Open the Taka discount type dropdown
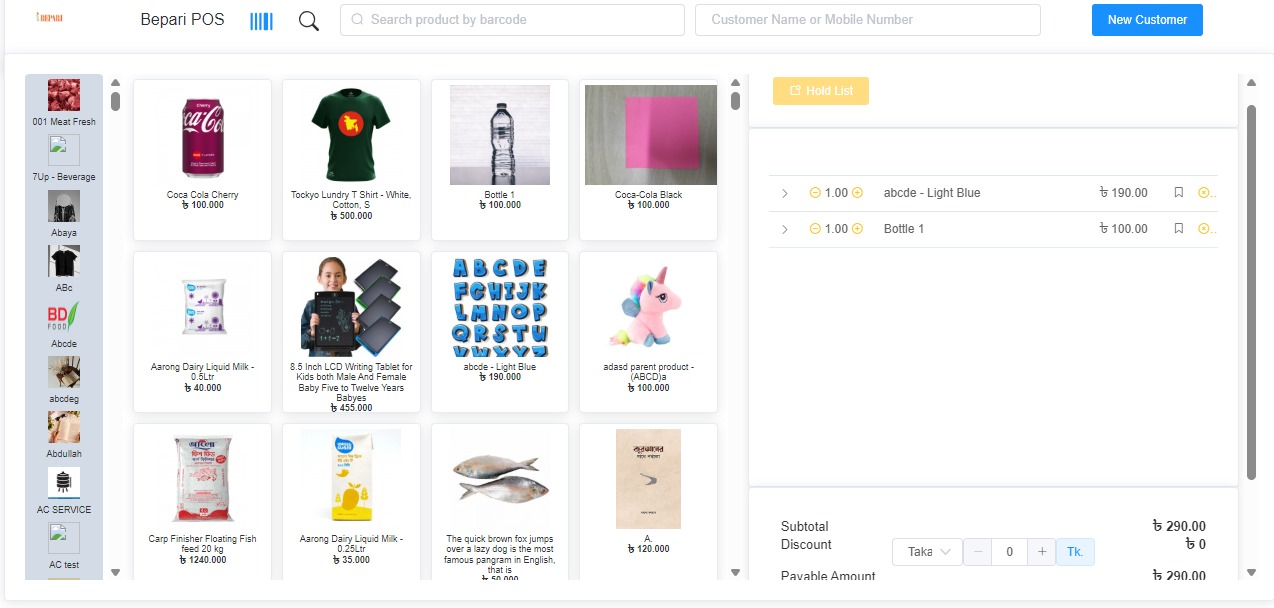 point(927,552)
